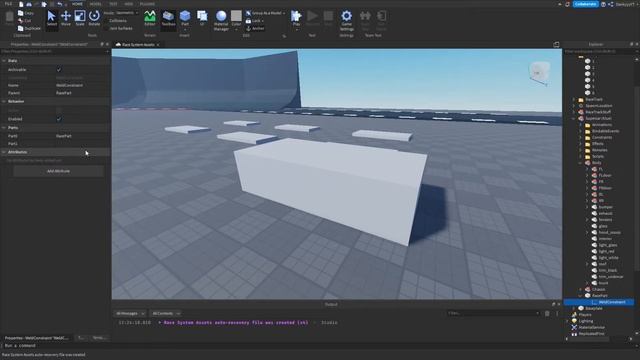Open the FILE menu
Image resolution: width=640 pixels, height=360 pixels.
point(8,4)
